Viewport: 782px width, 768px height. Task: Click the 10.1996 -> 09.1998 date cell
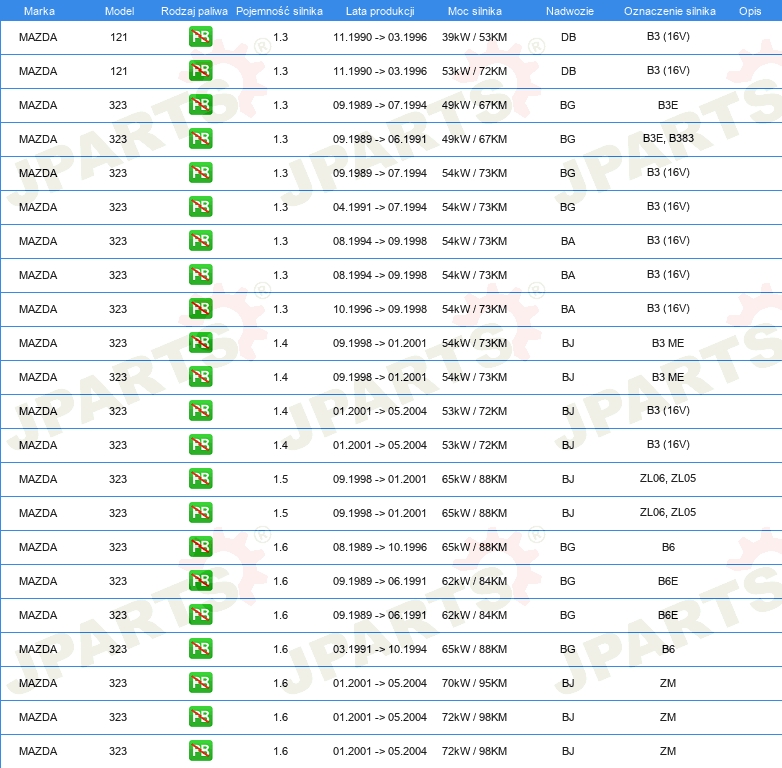point(380,309)
